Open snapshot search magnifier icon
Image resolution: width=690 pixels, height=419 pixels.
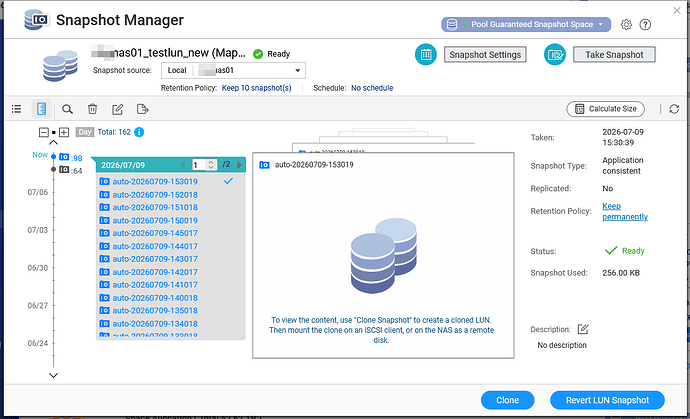point(67,109)
